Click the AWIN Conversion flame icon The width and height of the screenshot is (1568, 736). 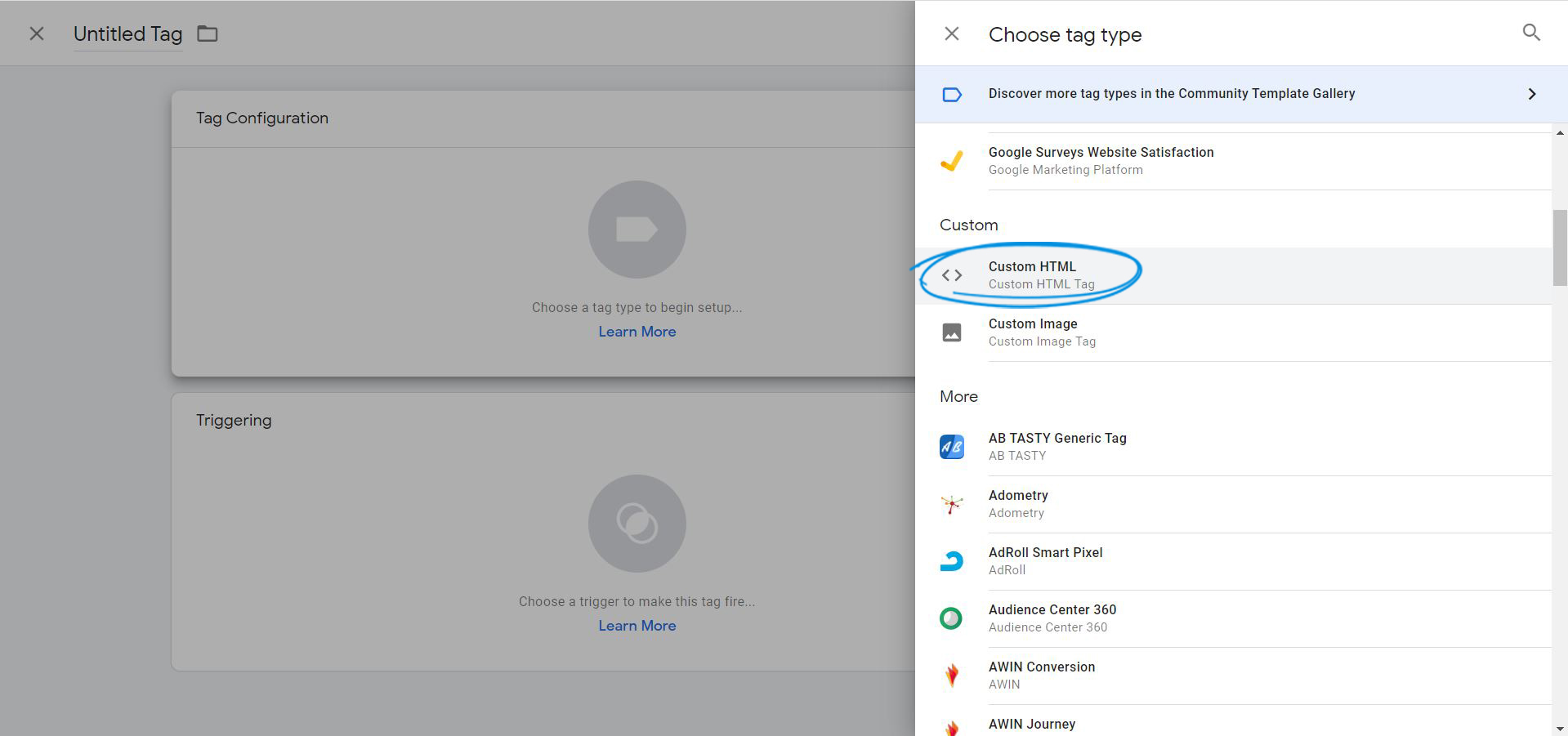click(x=952, y=676)
